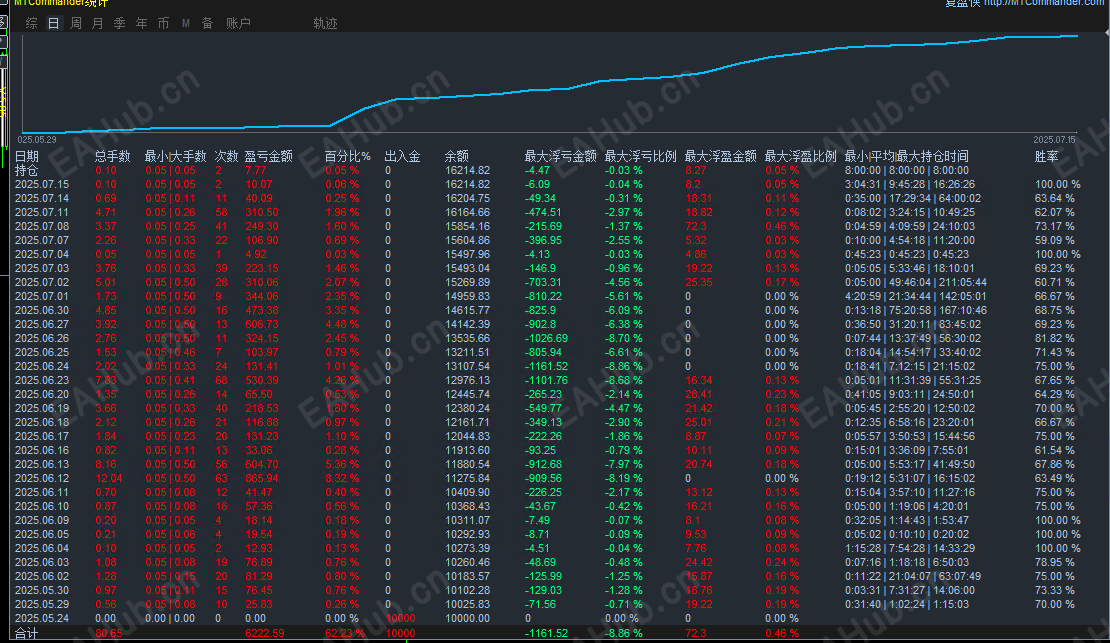
Task: Click the 最大浮亏比例 column header
Action: click(641, 157)
